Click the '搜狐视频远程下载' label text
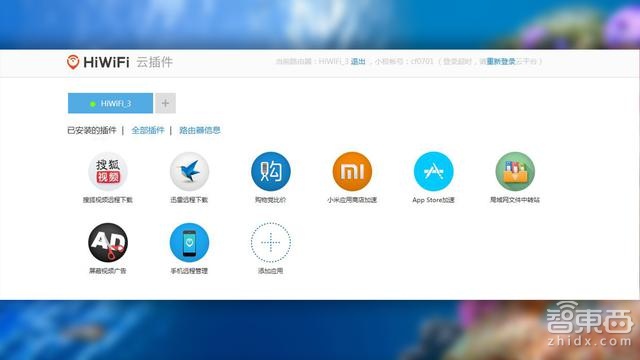640x360 pixels. 108,200
